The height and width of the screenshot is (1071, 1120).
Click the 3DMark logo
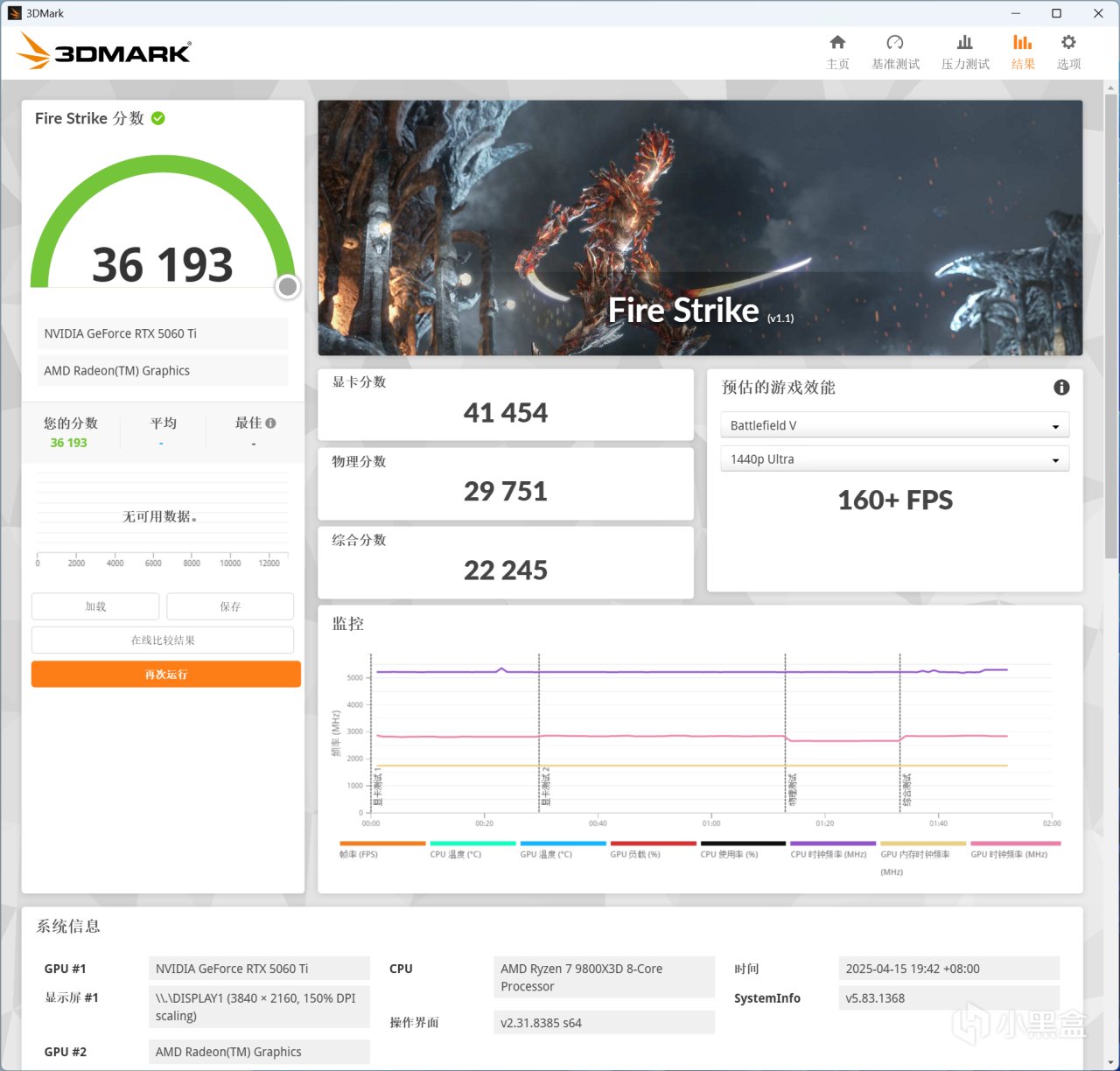(103, 52)
